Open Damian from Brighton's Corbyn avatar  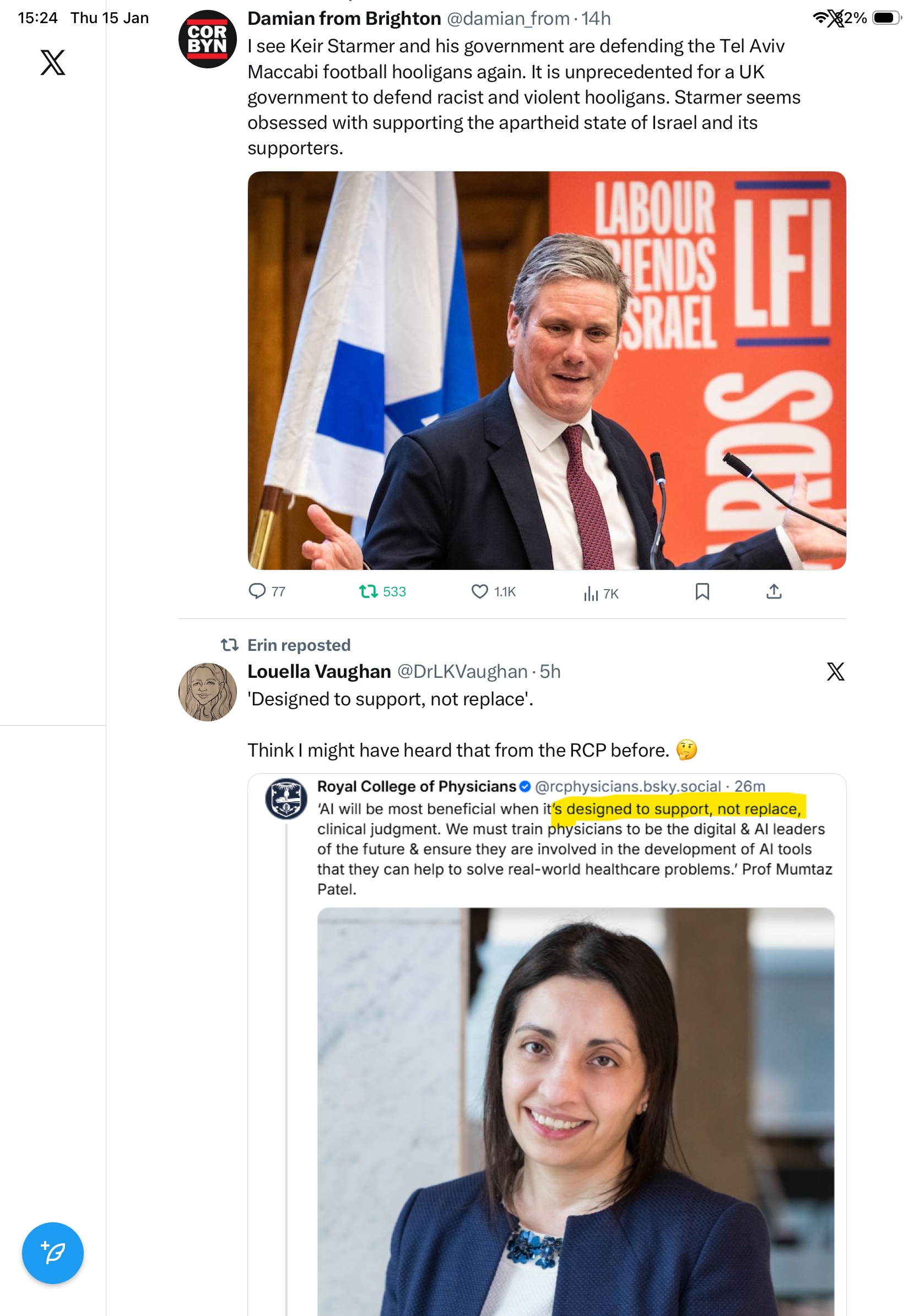[x=207, y=39]
